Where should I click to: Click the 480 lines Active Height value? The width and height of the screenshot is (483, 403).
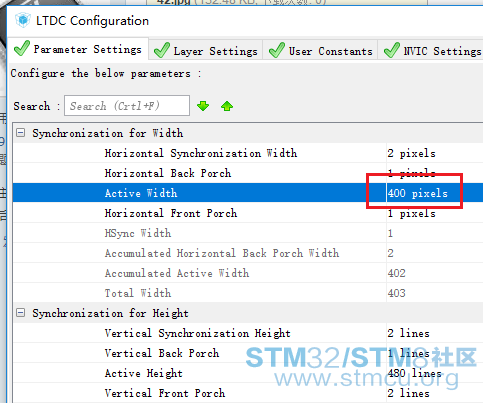click(x=414, y=373)
